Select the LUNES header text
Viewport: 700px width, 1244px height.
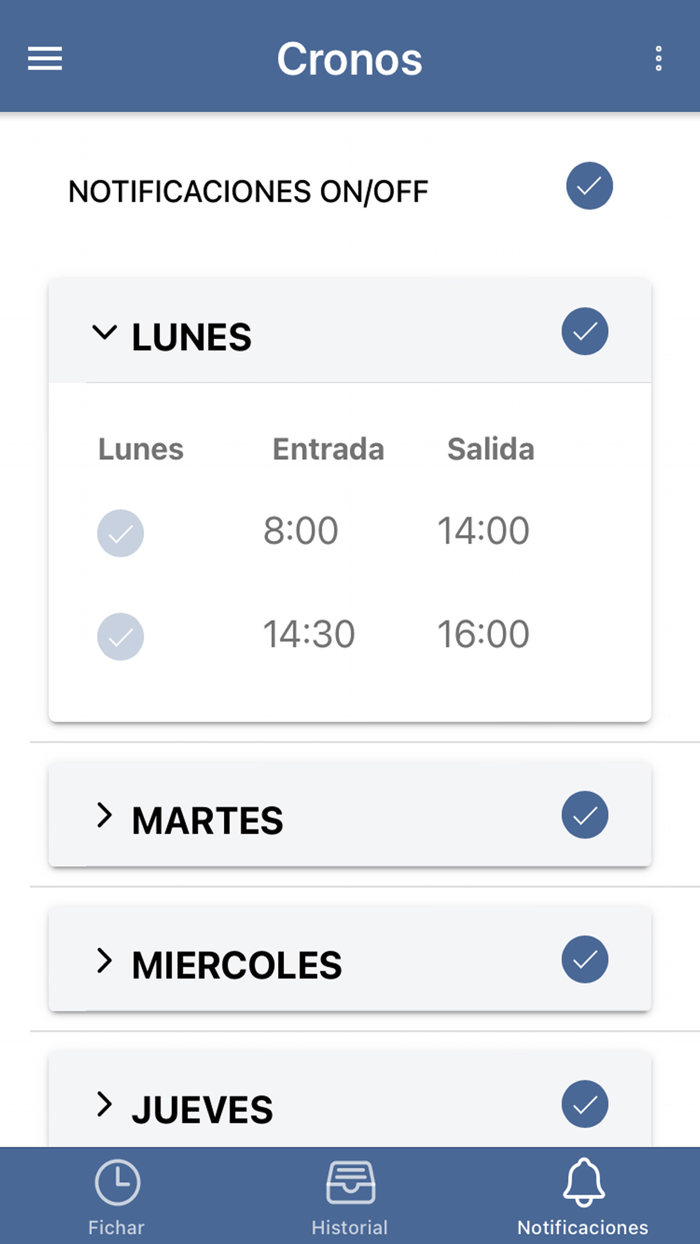(191, 337)
